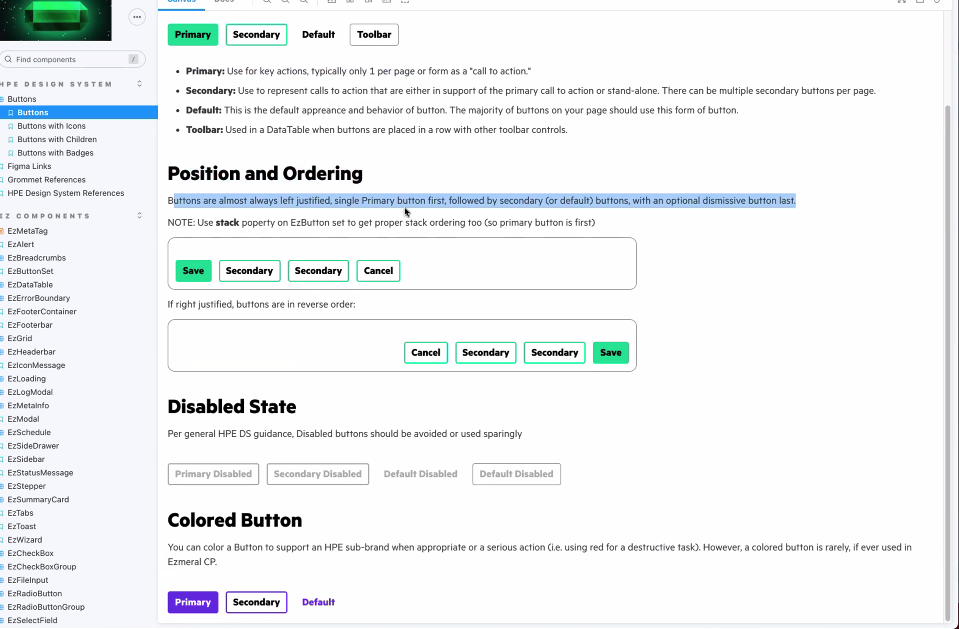
Task: Select Buttons with Icons in the sidebar
Action: point(53,125)
